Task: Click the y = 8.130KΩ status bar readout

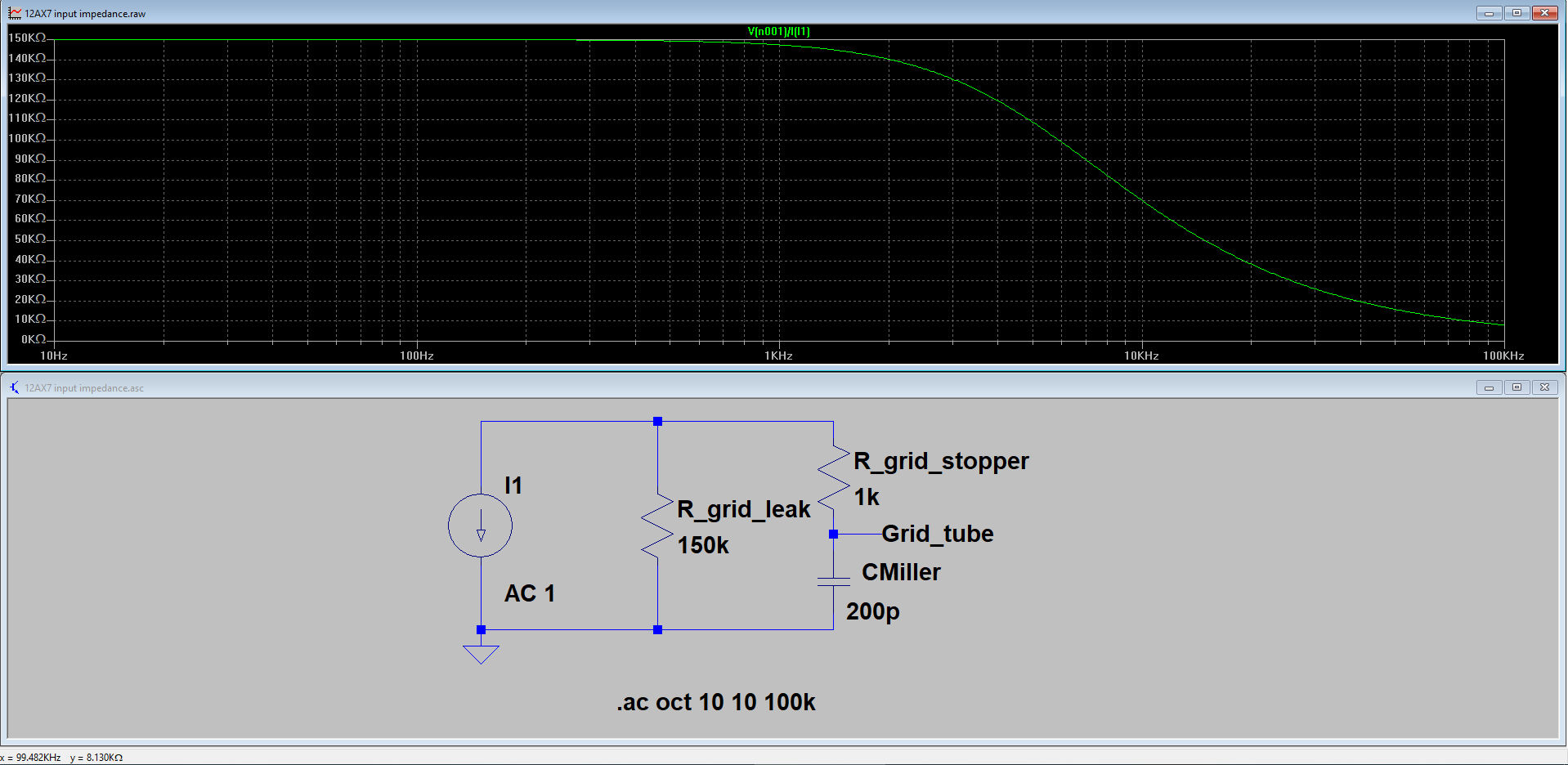Action: [x=96, y=758]
